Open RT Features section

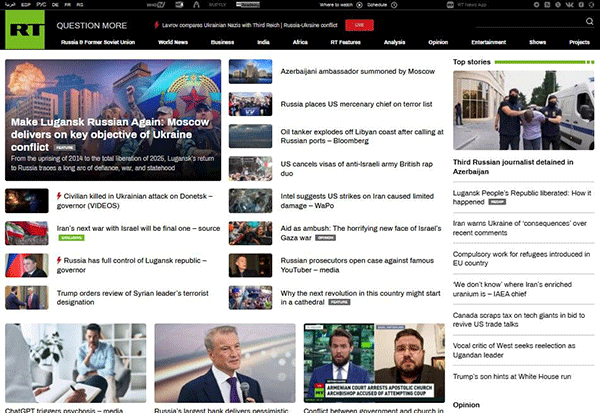pos(346,42)
